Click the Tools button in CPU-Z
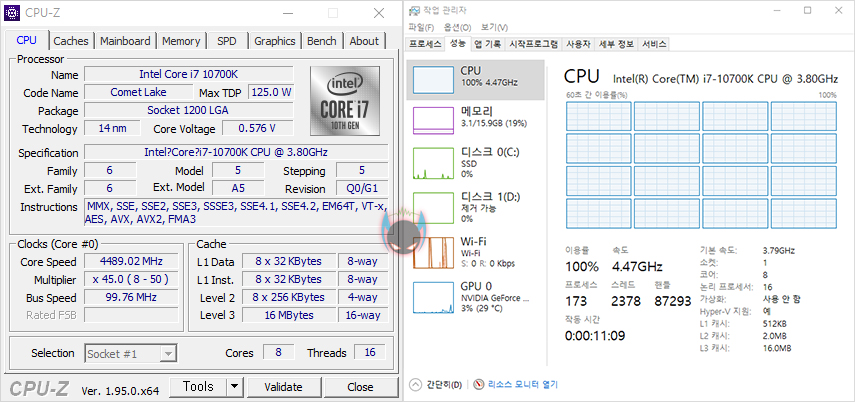 [198, 387]
